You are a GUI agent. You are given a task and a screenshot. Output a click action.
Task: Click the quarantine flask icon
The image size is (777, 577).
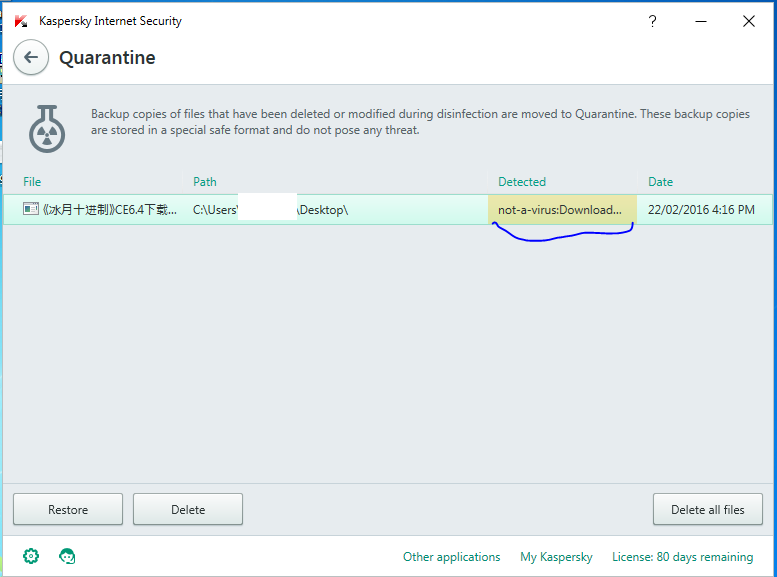pyautogui.click(x=47, y=129)
